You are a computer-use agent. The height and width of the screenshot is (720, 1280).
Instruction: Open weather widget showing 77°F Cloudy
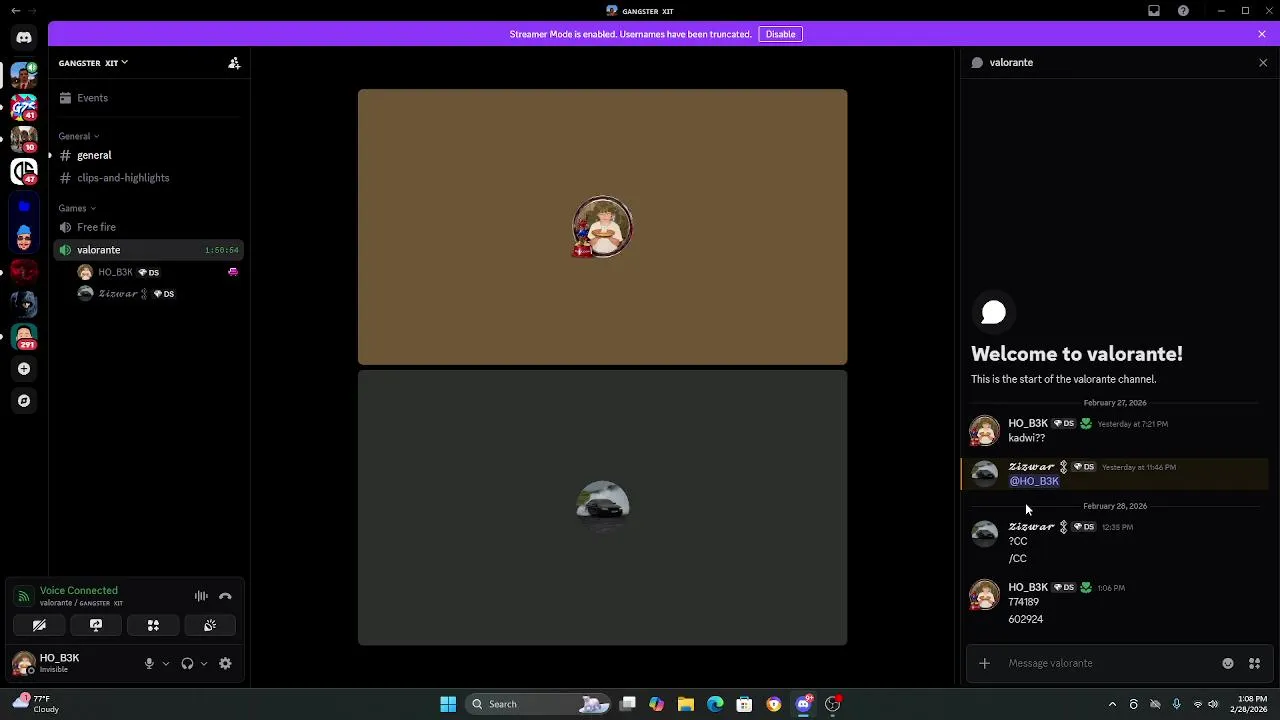point(36,704)
